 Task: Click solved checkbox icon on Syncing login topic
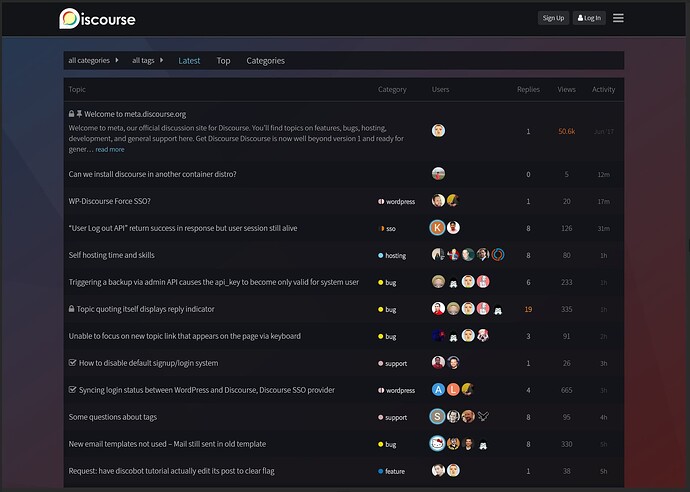click(73, 389)
